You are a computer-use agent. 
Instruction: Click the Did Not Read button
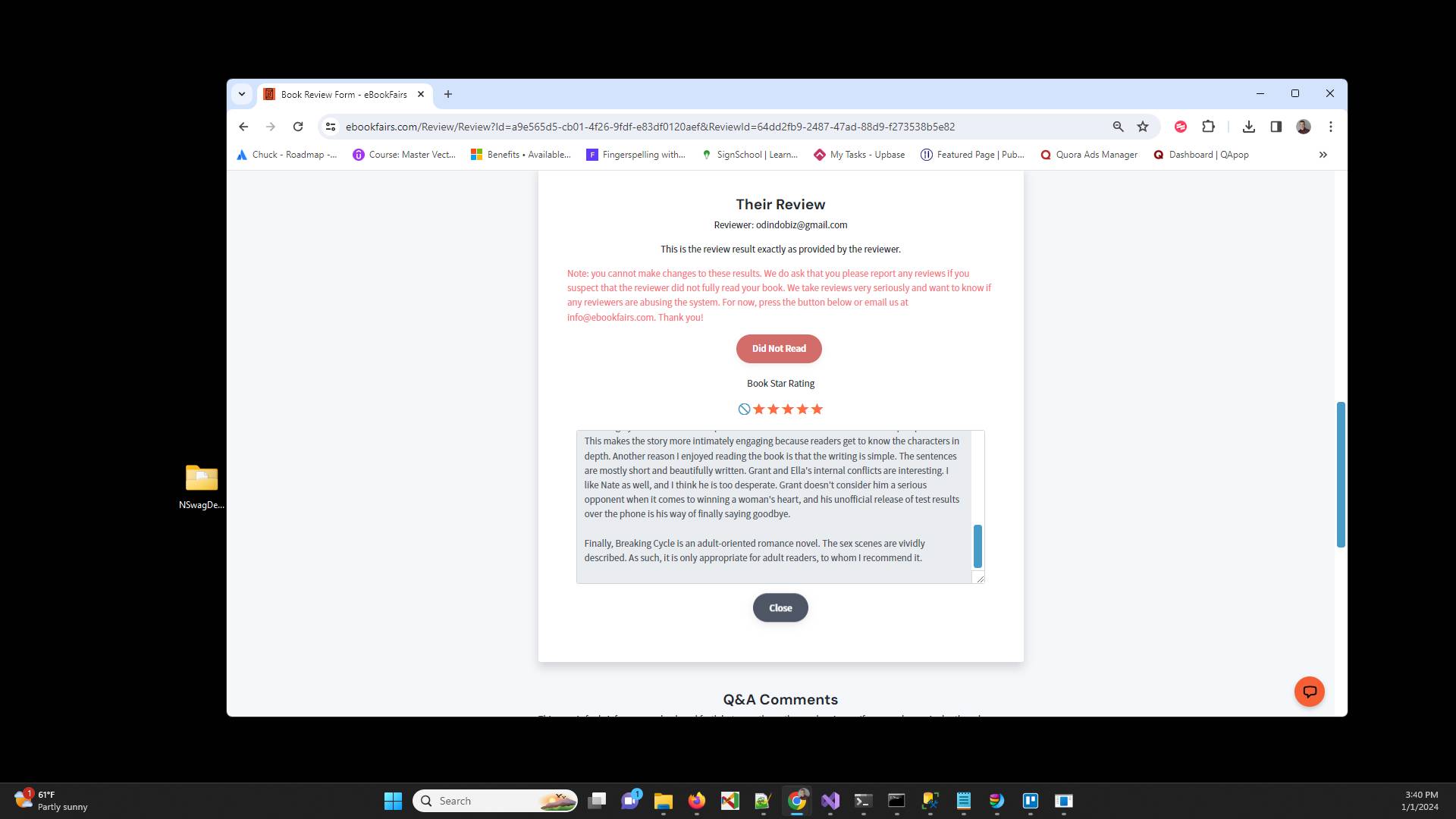point(778,348)
